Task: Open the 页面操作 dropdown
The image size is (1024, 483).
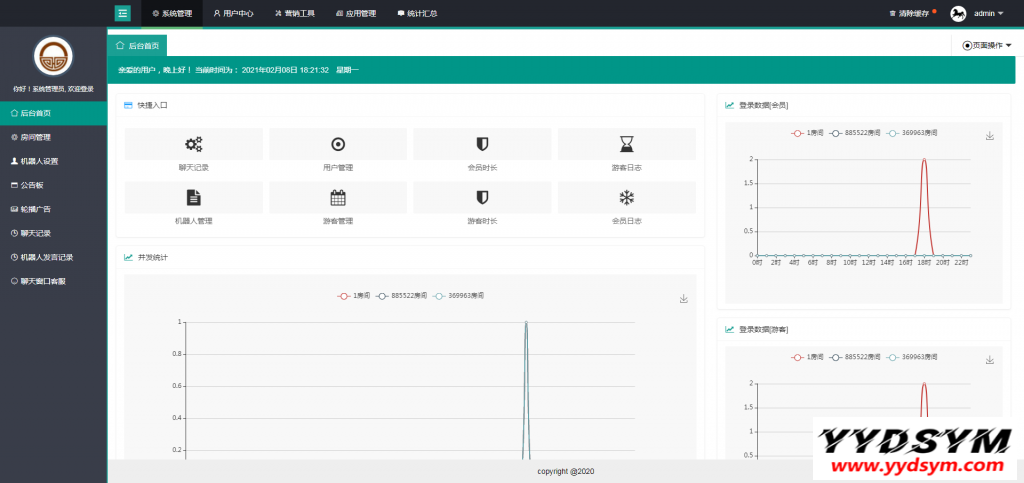Action: point(987,45)
